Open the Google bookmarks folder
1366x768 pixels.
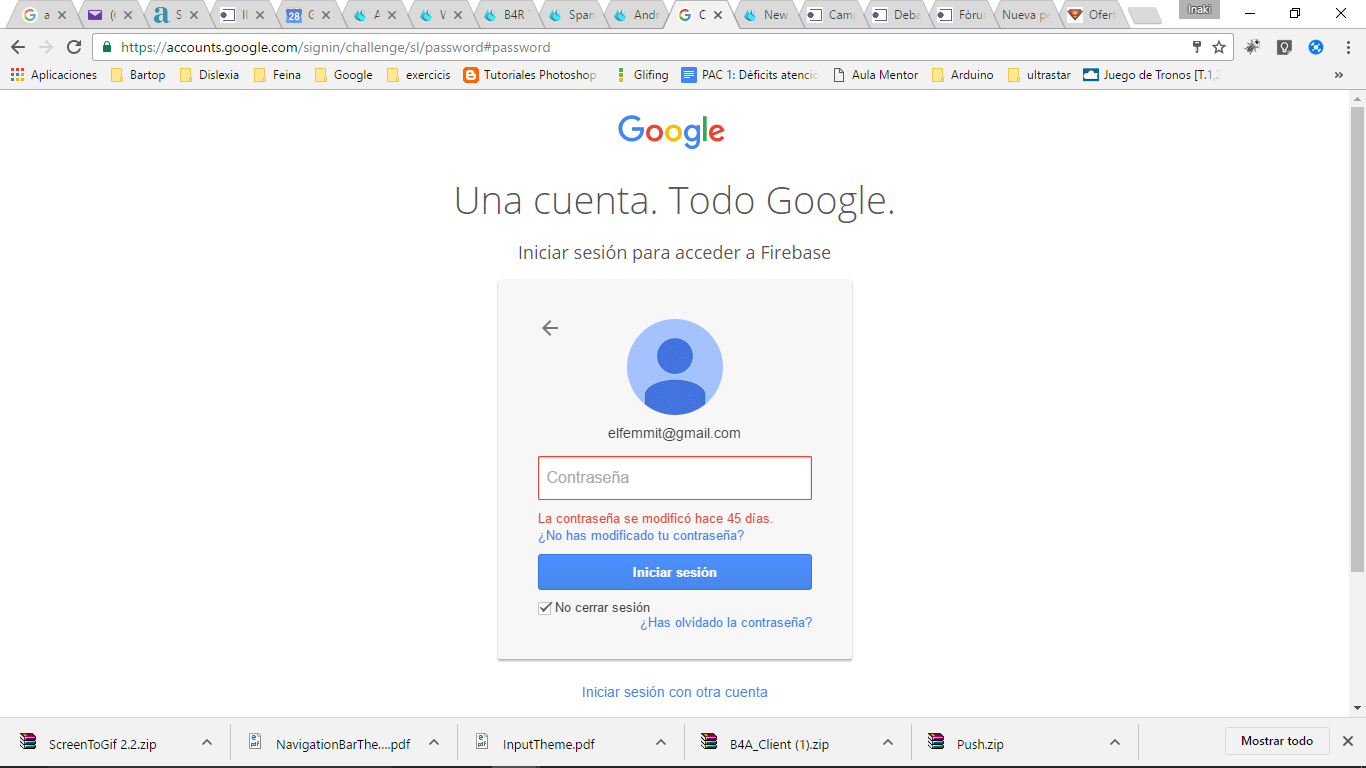(344, 75)
